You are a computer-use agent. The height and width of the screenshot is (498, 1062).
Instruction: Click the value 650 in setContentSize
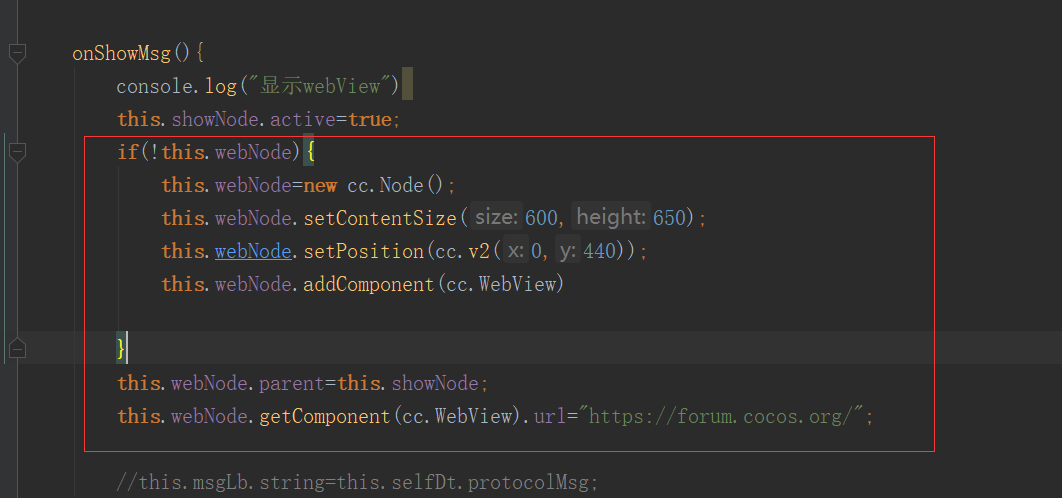coord(669,218)
